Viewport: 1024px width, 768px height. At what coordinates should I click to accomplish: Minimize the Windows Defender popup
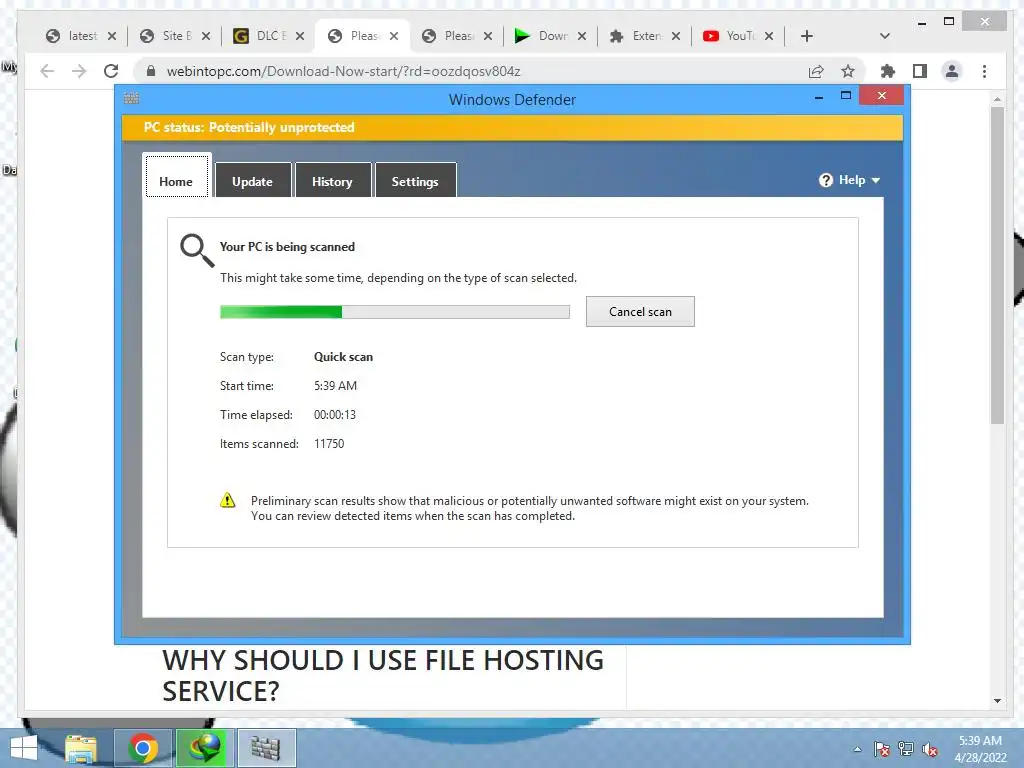coord(819,96)
